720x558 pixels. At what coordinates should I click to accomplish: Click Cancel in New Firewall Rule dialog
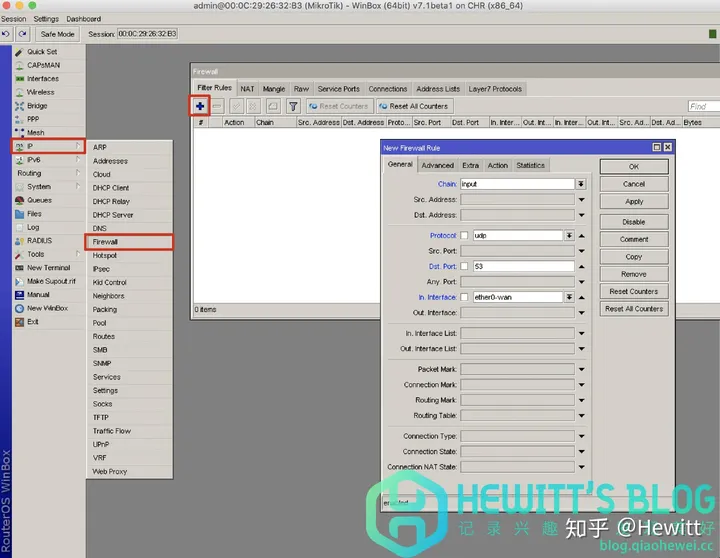[x=634, y=184]
